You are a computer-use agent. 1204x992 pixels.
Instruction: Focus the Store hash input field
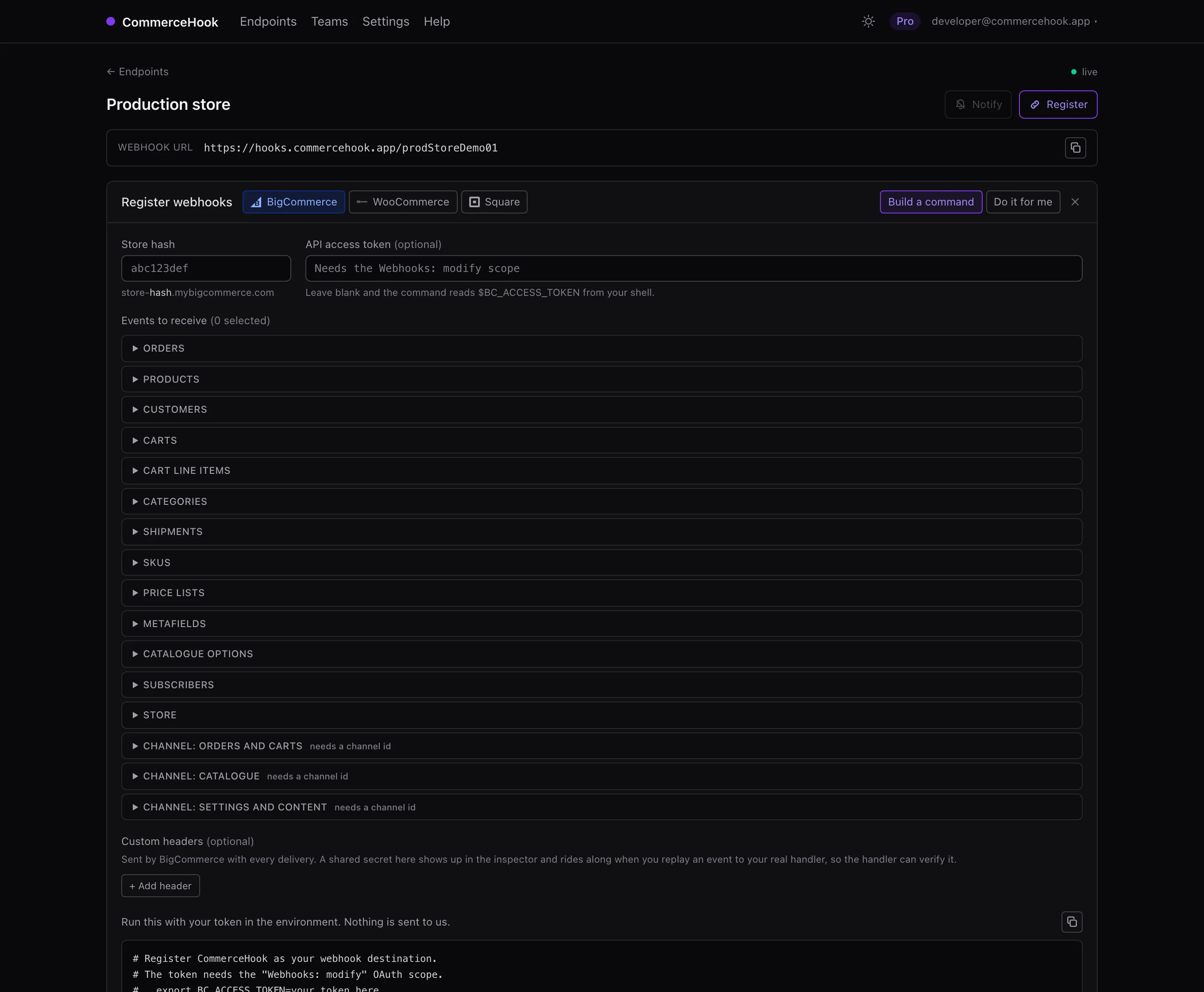tap(206, 268)
